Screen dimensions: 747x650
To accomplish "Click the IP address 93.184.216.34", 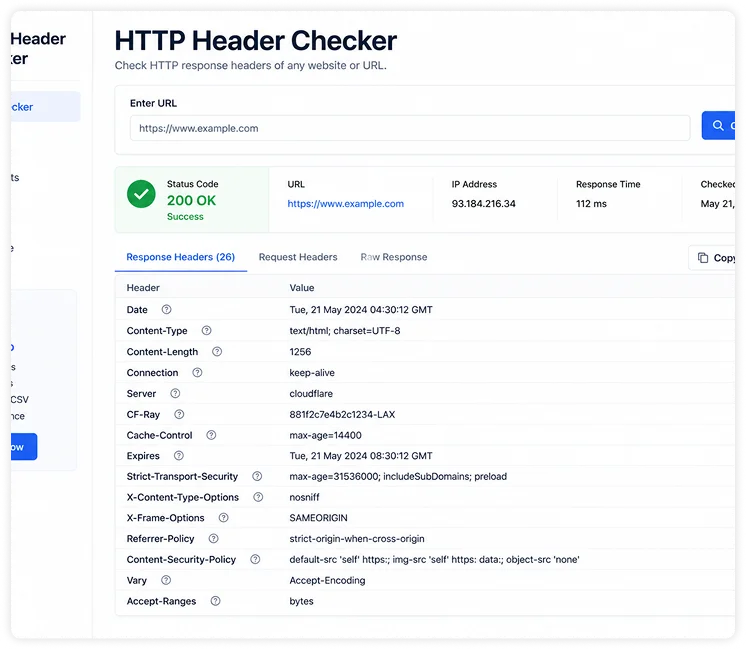I will pos(484,203).
